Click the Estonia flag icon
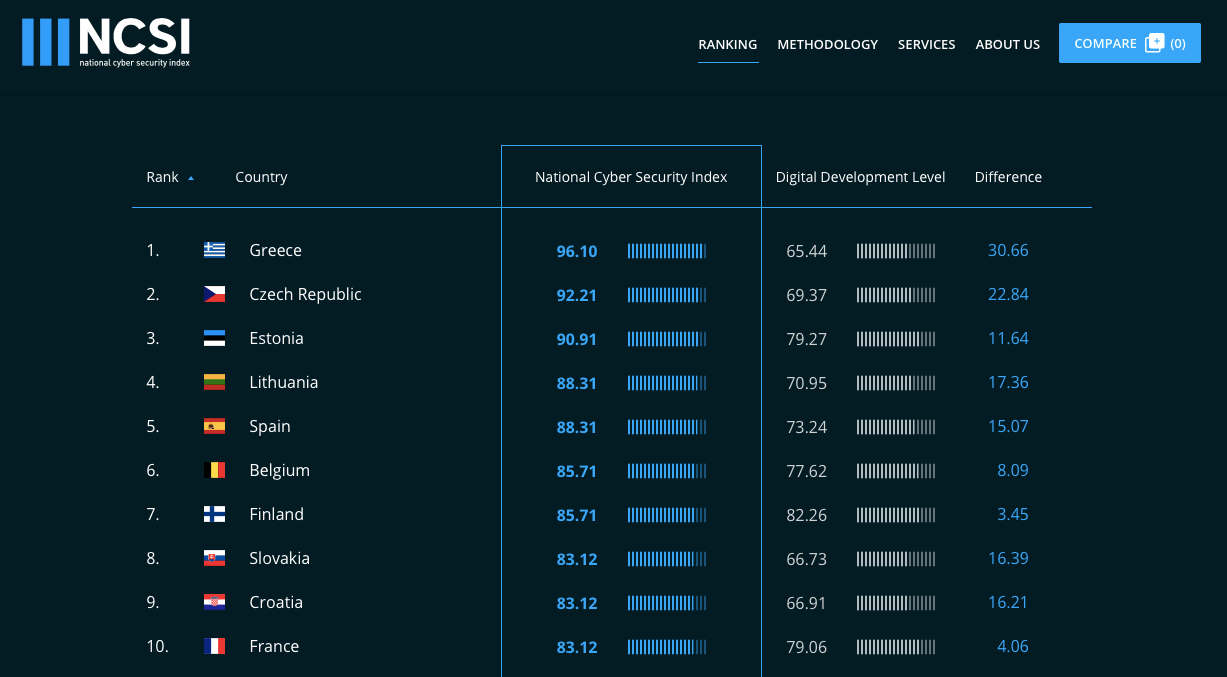The height and width of the screenshot is (677, 1227). tap(214, 338)
